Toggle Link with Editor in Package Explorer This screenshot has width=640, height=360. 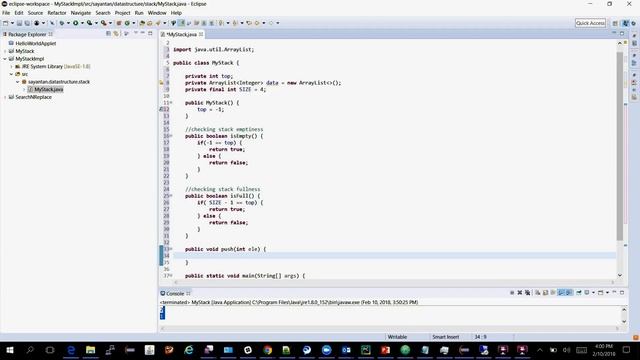116,34
